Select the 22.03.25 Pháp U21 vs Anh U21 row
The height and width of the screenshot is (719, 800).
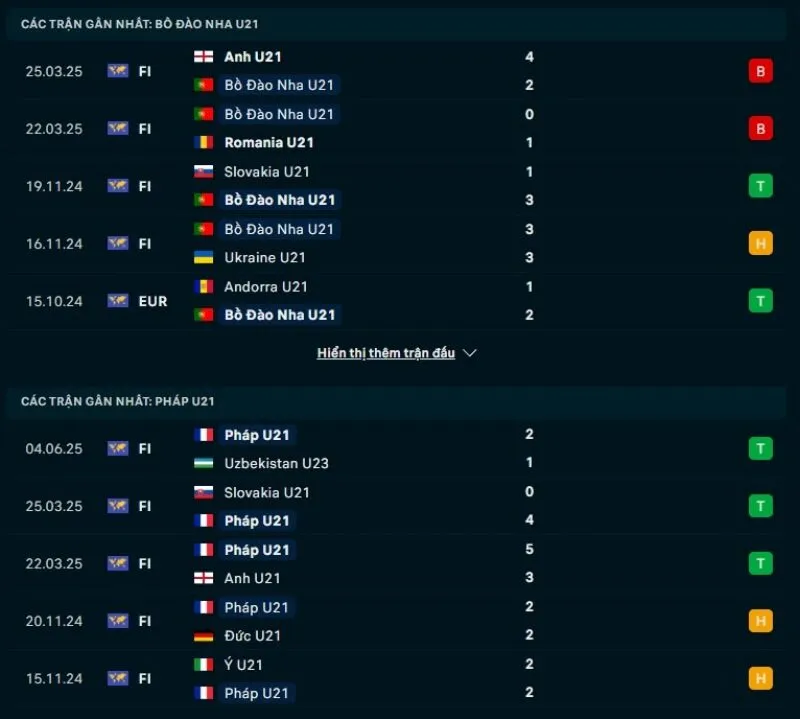400,564
